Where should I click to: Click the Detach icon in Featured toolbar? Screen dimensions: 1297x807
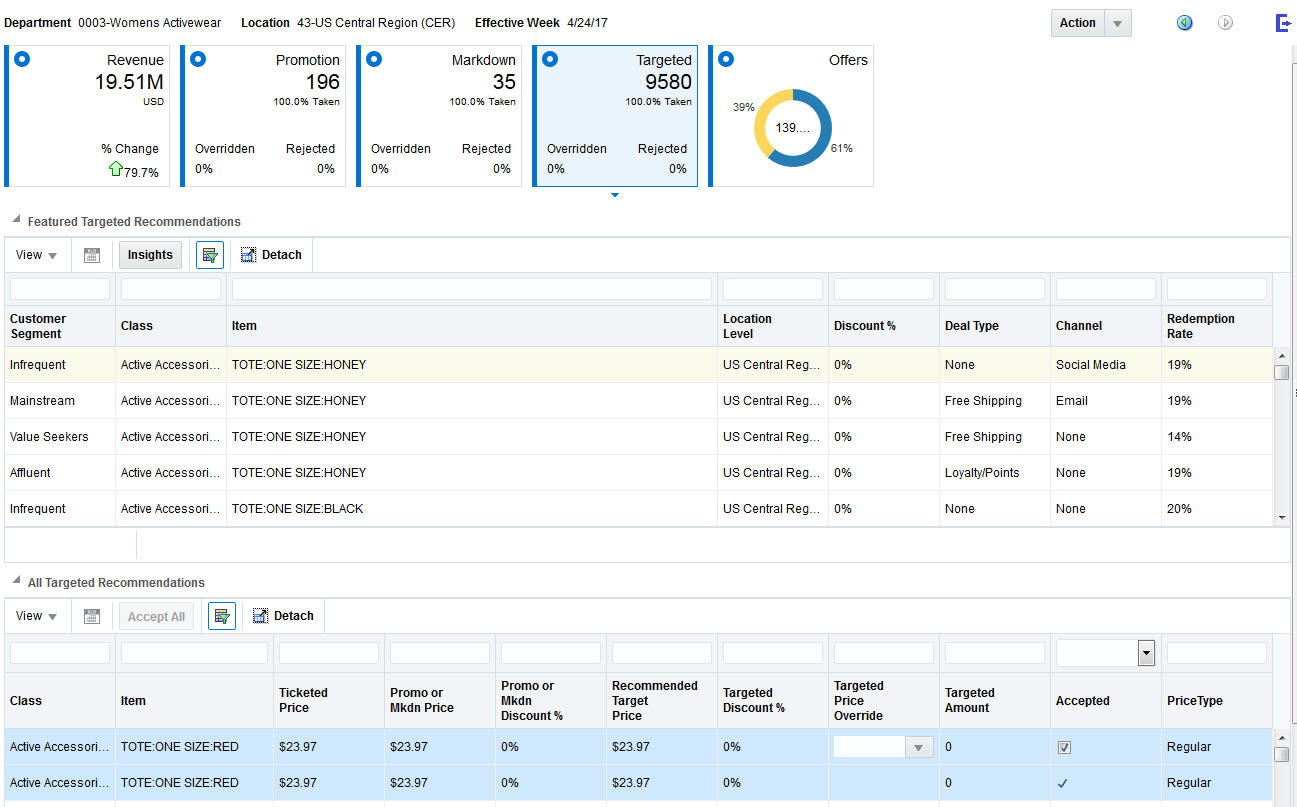coord(249,255)
